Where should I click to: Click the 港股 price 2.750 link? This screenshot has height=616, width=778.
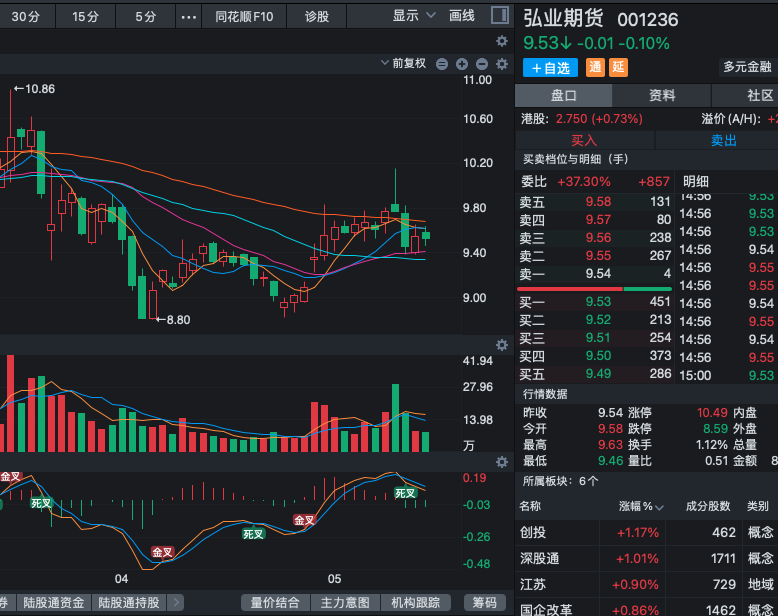coord(599,119)
